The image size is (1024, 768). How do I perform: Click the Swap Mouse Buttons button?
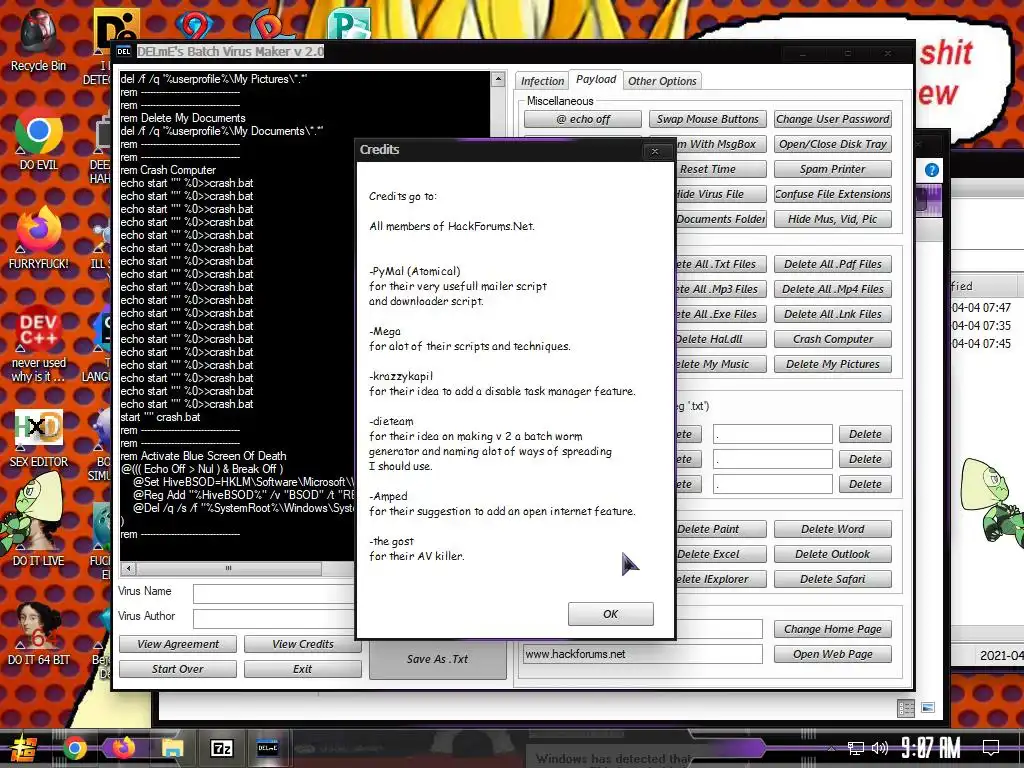[x=708, y=120]
